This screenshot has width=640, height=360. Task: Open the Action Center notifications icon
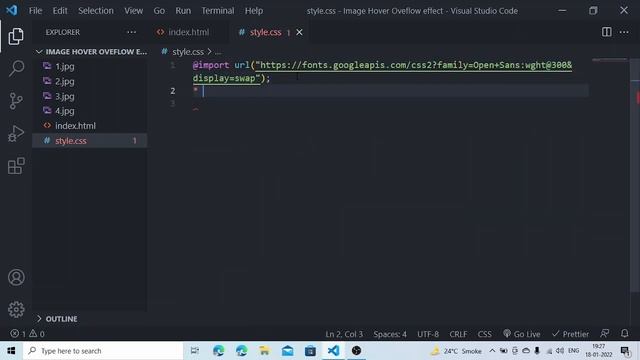coord(625,351)
